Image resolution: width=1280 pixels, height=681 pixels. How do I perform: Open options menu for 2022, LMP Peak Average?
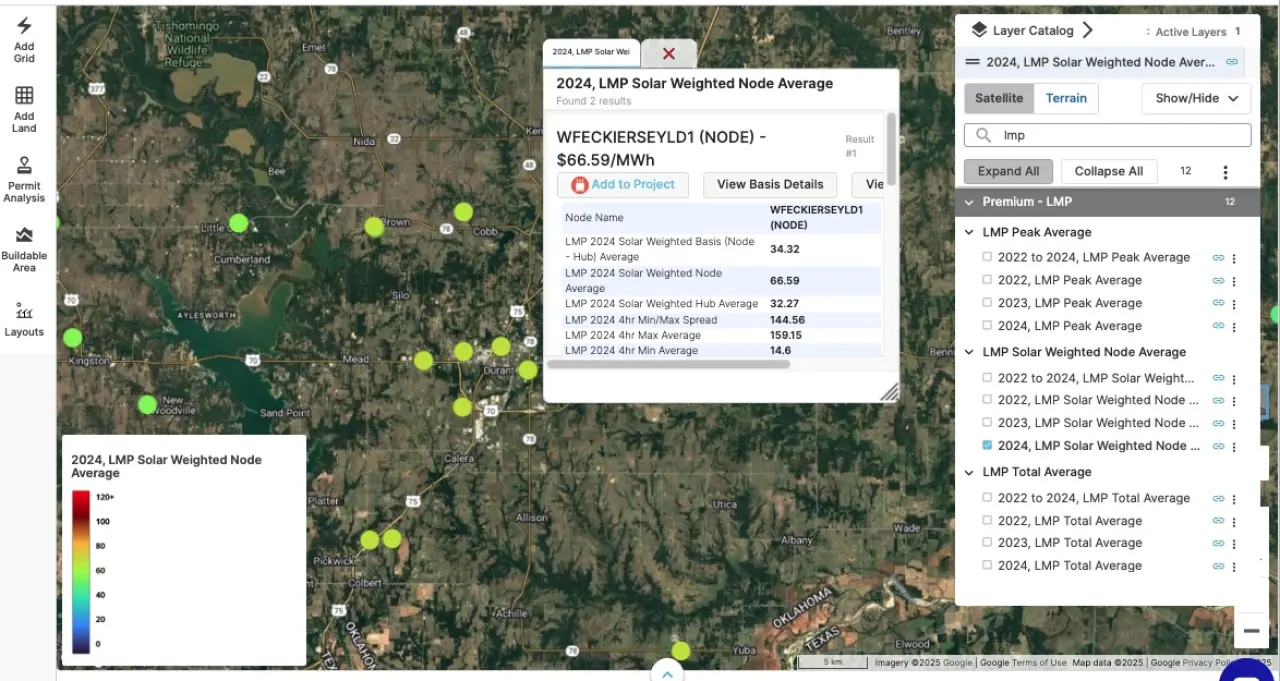1234,281
